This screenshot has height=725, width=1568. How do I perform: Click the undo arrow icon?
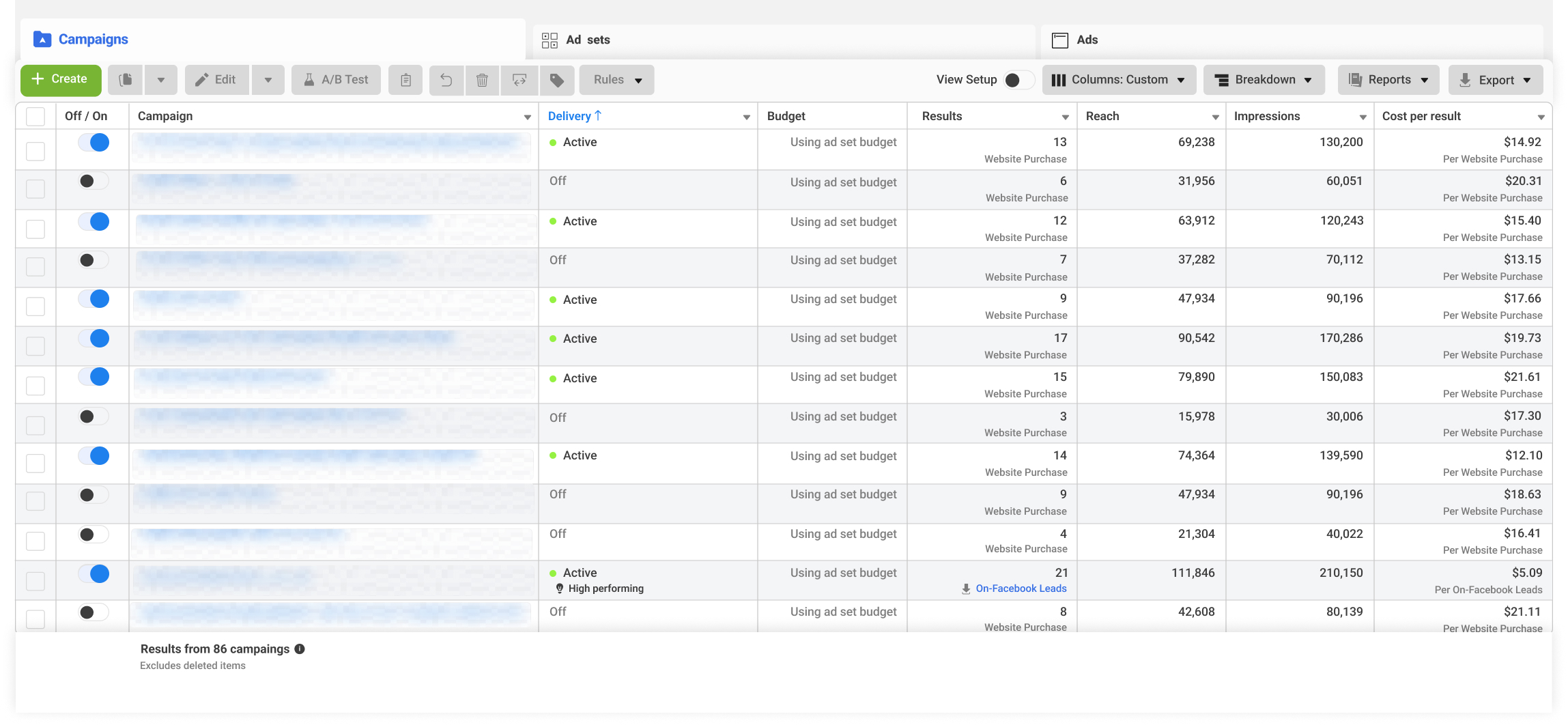(x=446, y=80)
